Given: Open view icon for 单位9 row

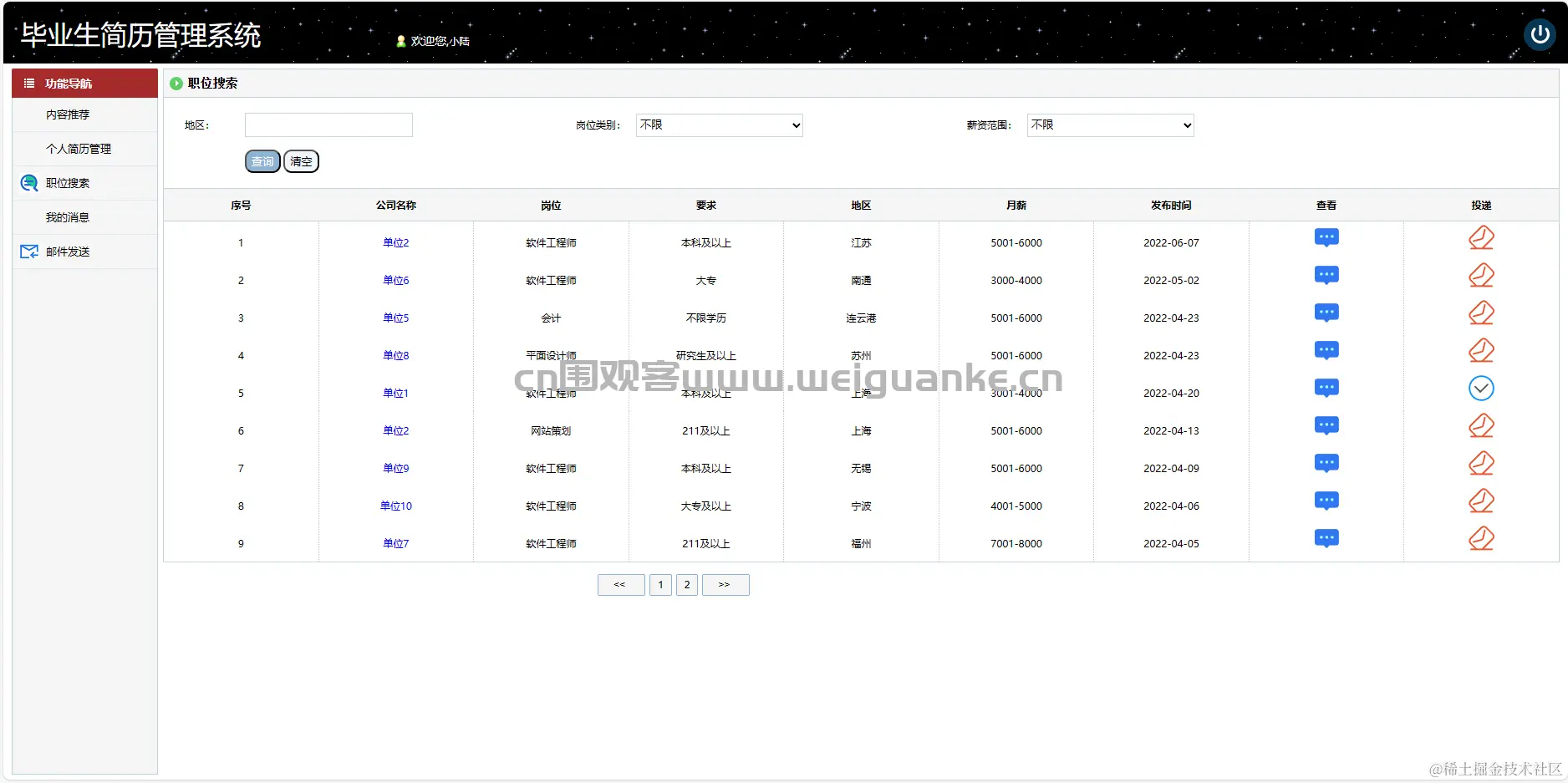Looking at the screenshot, I should click(x=1326, y=464).
